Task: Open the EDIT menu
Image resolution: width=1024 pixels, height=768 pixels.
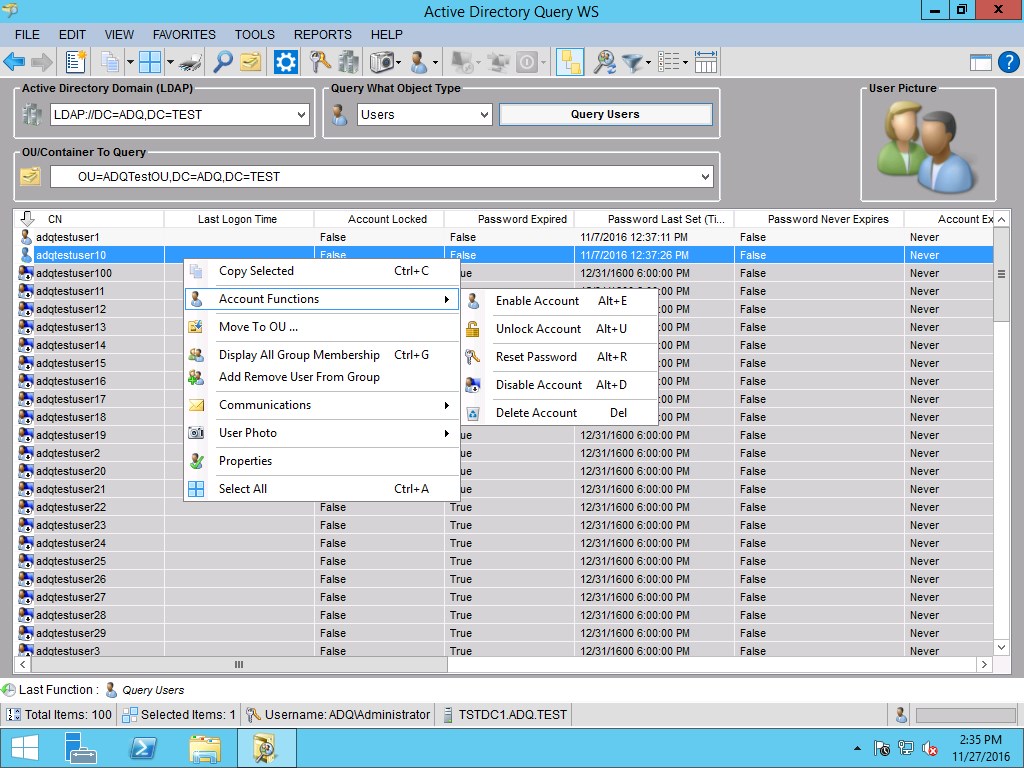Action: 72,35
